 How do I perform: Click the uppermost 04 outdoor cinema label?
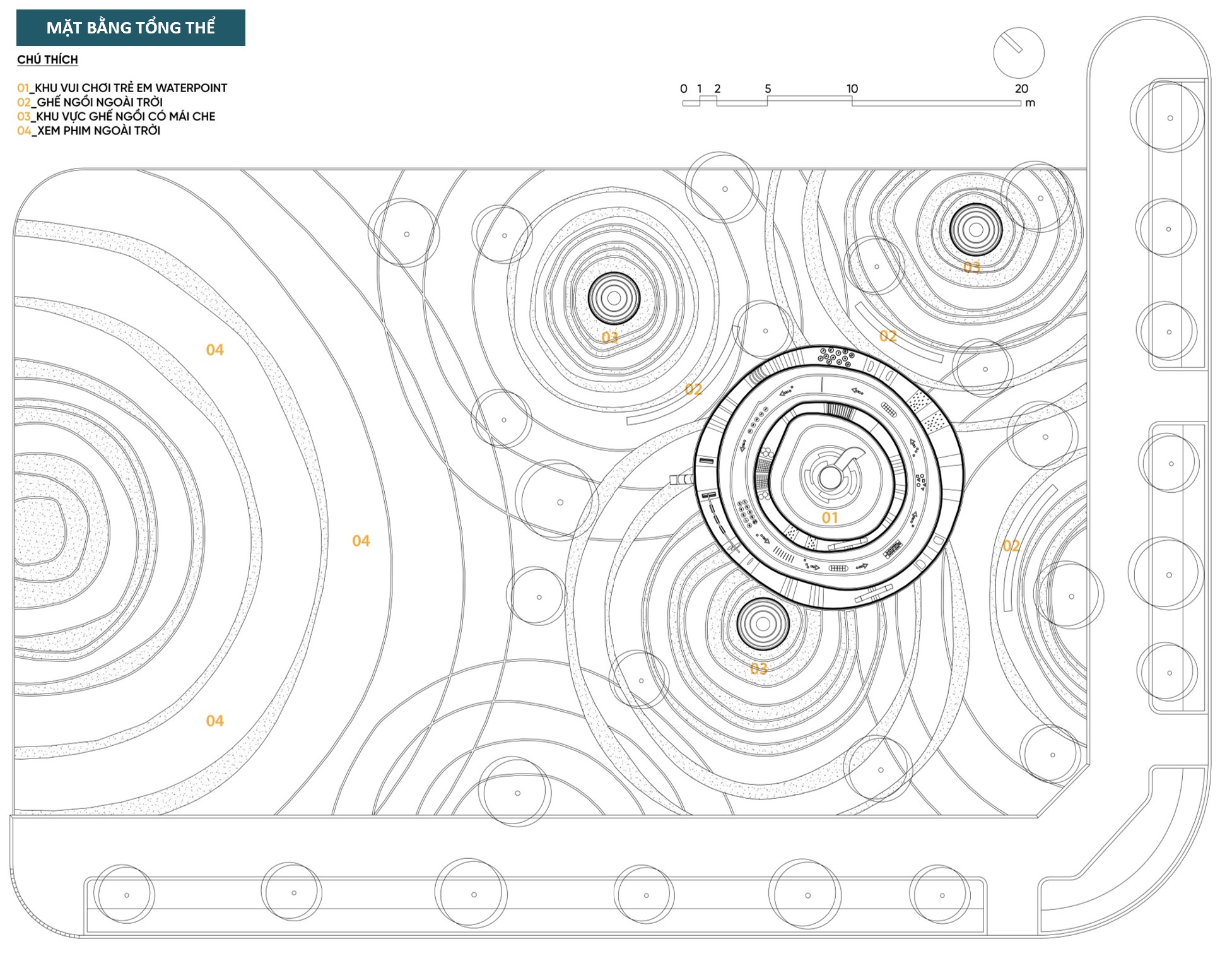click(214, 350)
